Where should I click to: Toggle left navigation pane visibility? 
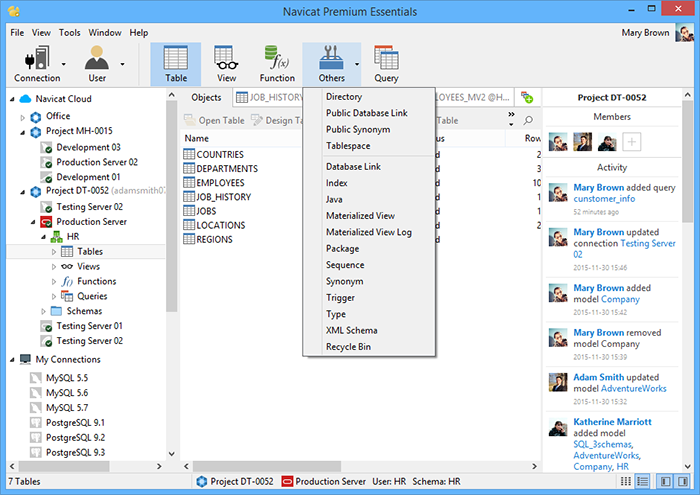(665, 481)
